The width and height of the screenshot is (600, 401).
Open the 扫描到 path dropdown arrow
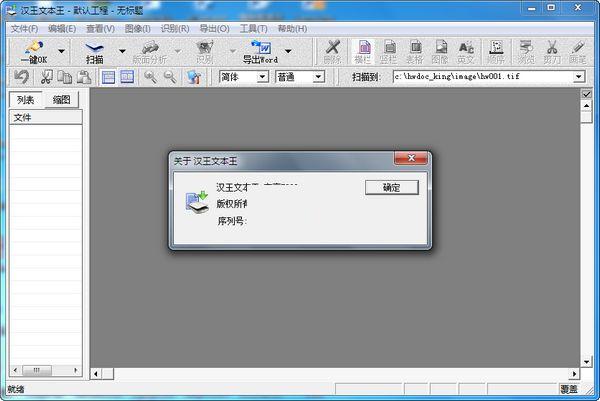[x=579, y=77]
